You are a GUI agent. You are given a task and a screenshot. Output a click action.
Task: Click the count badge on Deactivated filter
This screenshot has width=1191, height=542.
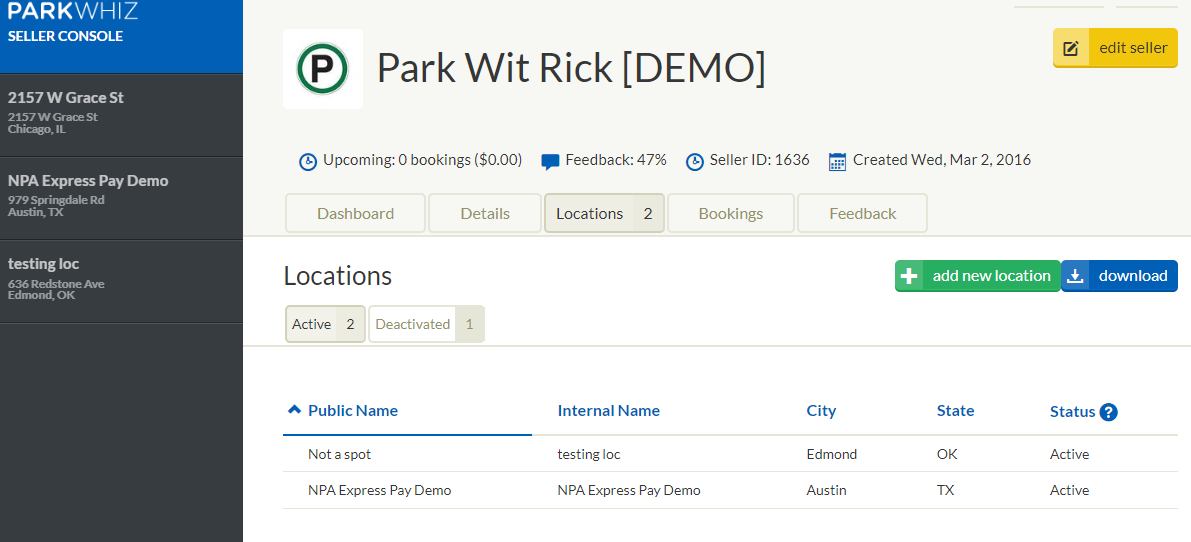[x=469, y=324]
